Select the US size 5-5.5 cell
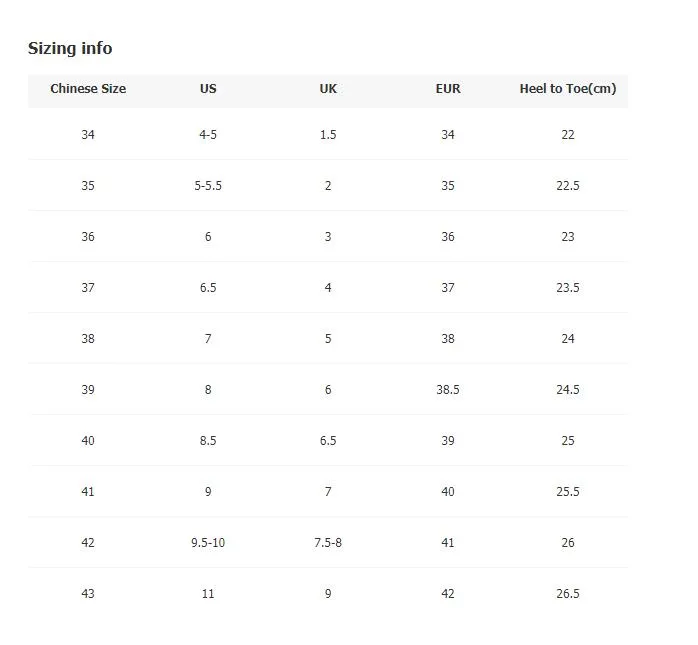 tap(208, 186)
